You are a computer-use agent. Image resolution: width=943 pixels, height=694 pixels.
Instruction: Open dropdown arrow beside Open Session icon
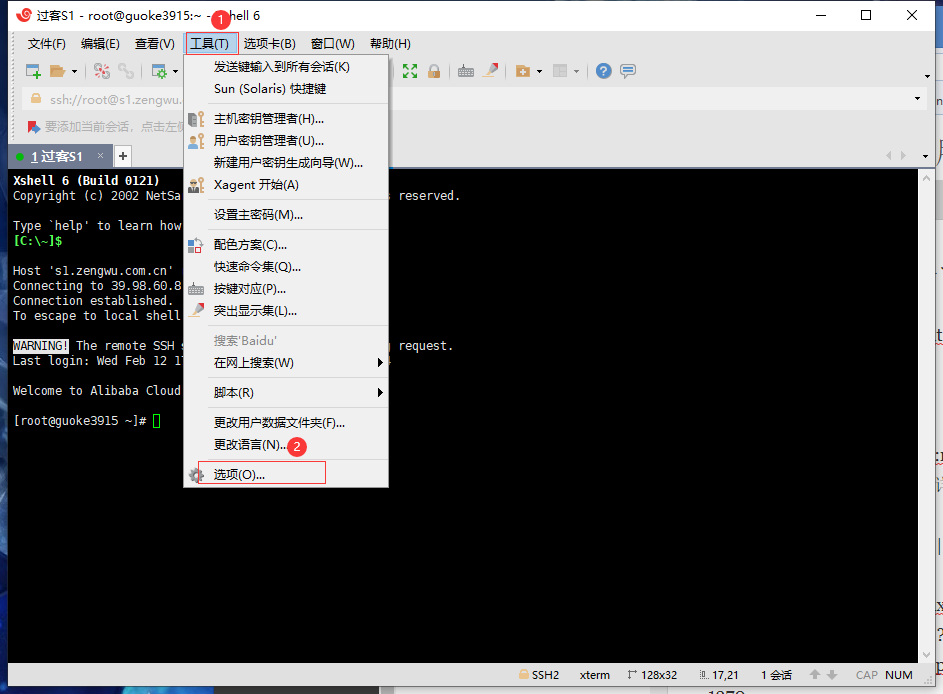[74, 71]
